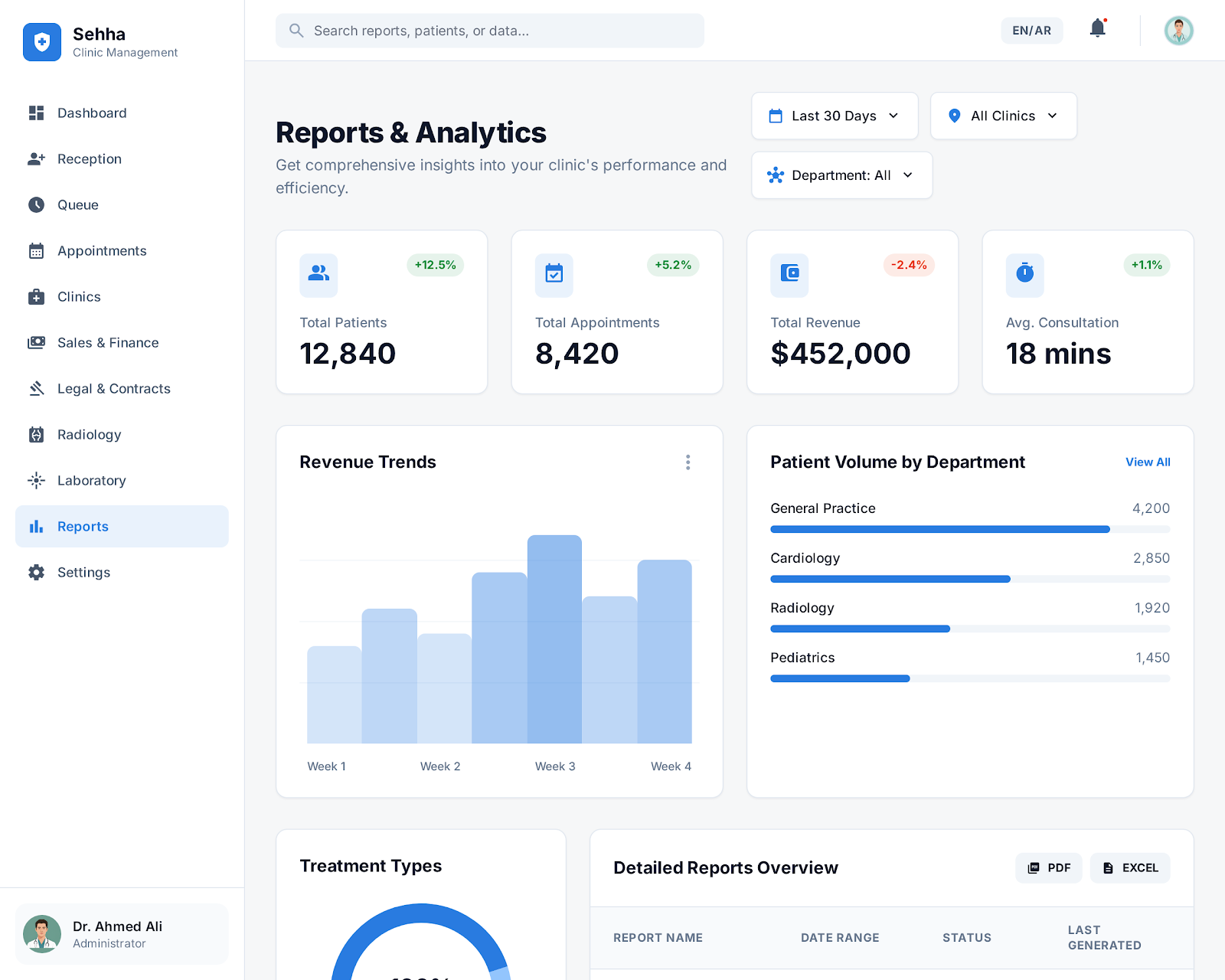Expand the Last 30 Days dropdown
This screenshot has width=1225, height=980.
(x=835, y=116)
